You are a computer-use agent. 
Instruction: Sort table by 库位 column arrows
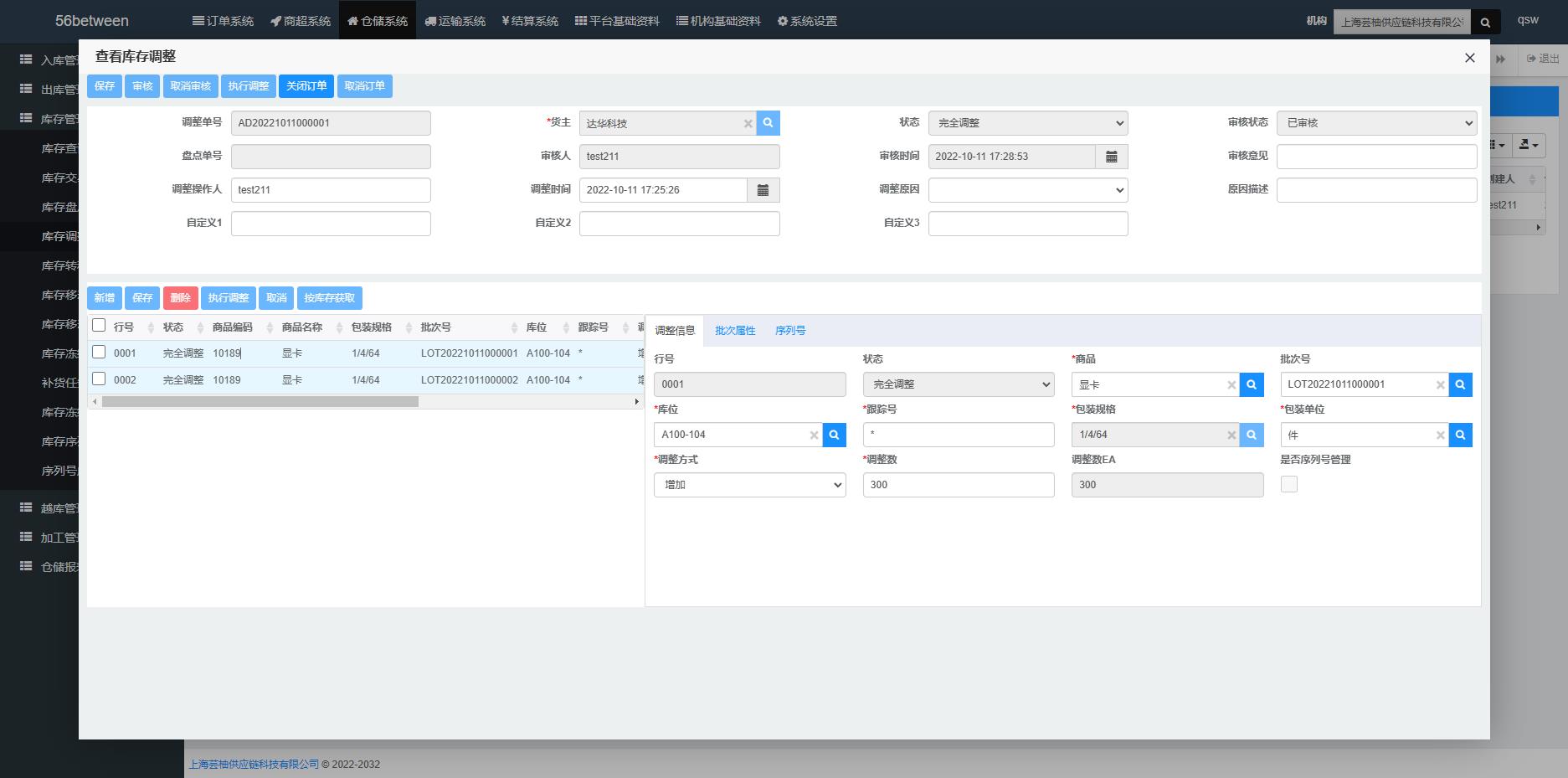point(566,327)
